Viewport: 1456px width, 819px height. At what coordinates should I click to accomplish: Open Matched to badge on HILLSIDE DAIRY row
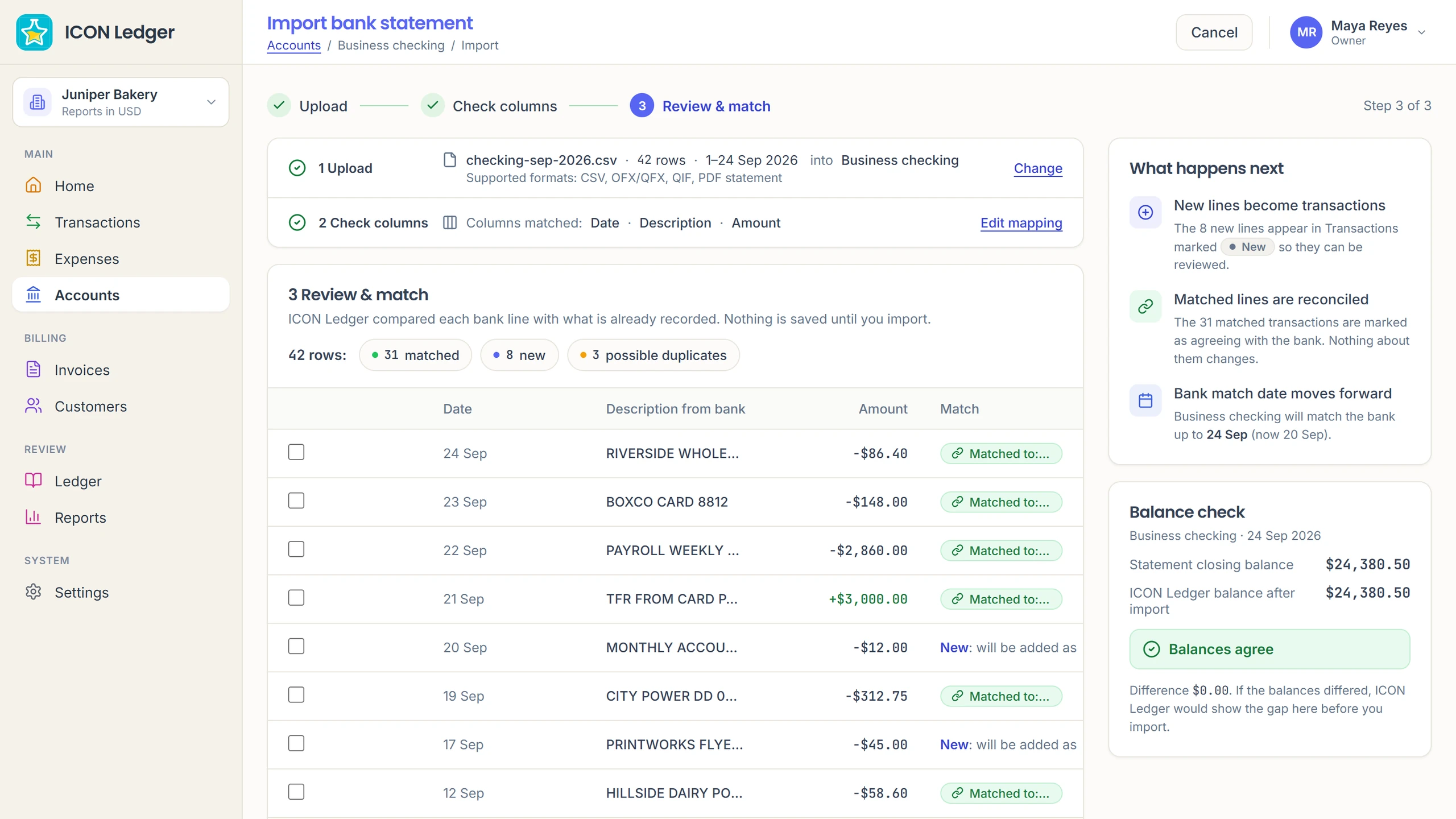[x=1001, y=793]
